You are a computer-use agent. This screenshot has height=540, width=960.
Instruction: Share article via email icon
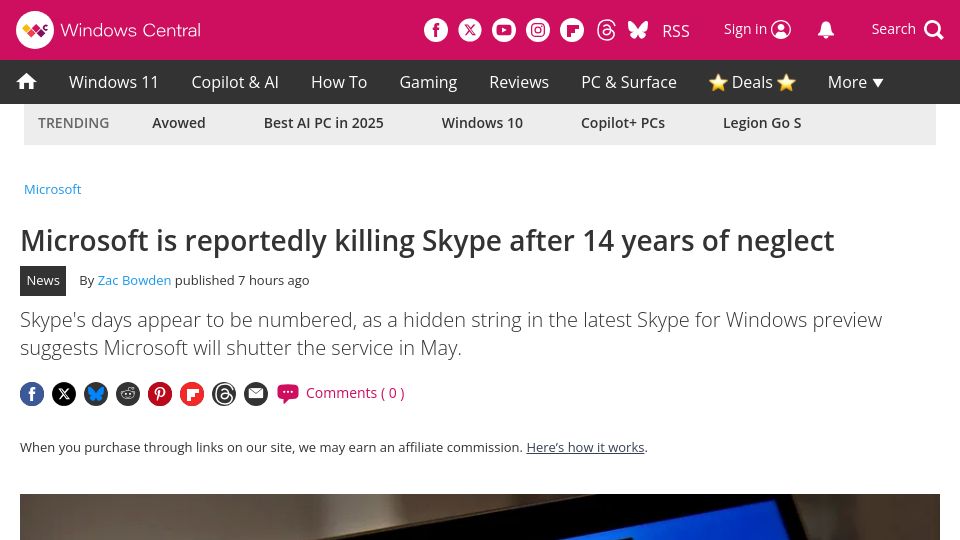256,394
